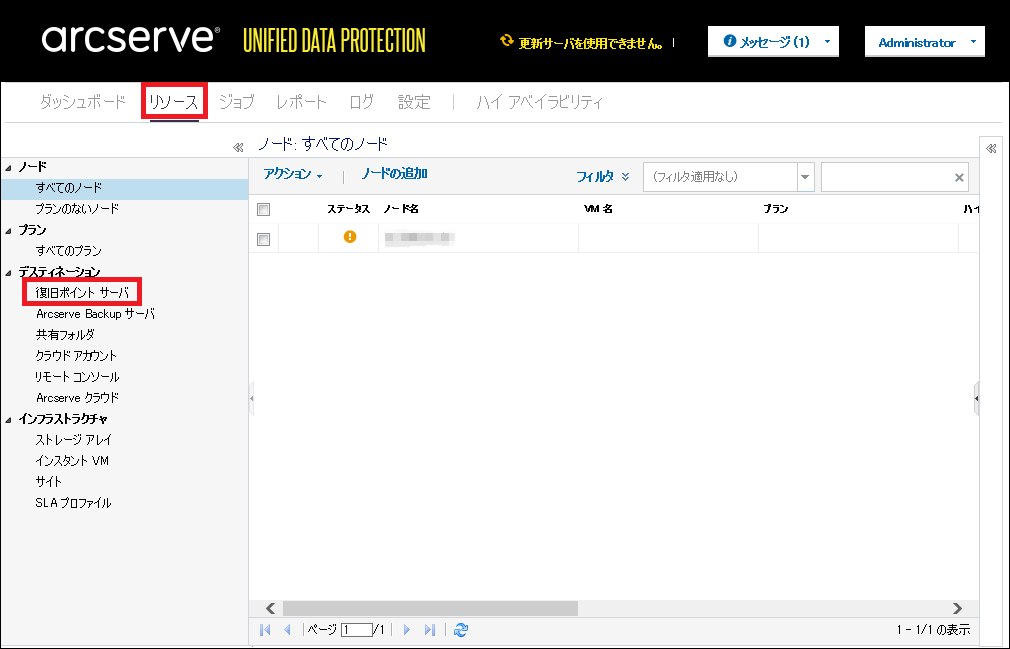
Task: Click the right arrow of the horizontal scrollbar
Action: pyautogui.click(x=957, y=608)
